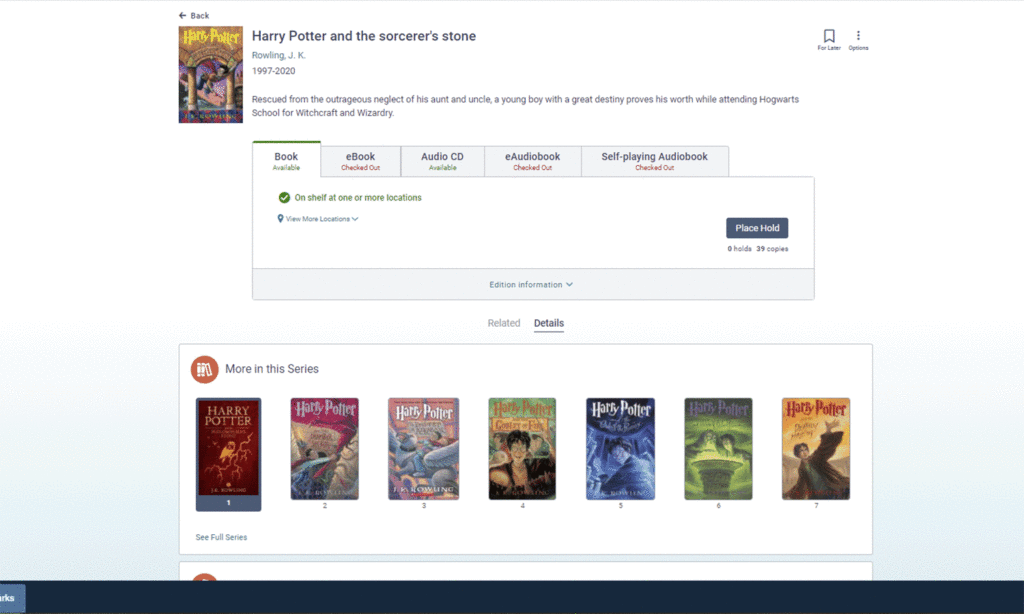
Task: Open series book 2 cover thumbnail
Action: tap(325, 449)
